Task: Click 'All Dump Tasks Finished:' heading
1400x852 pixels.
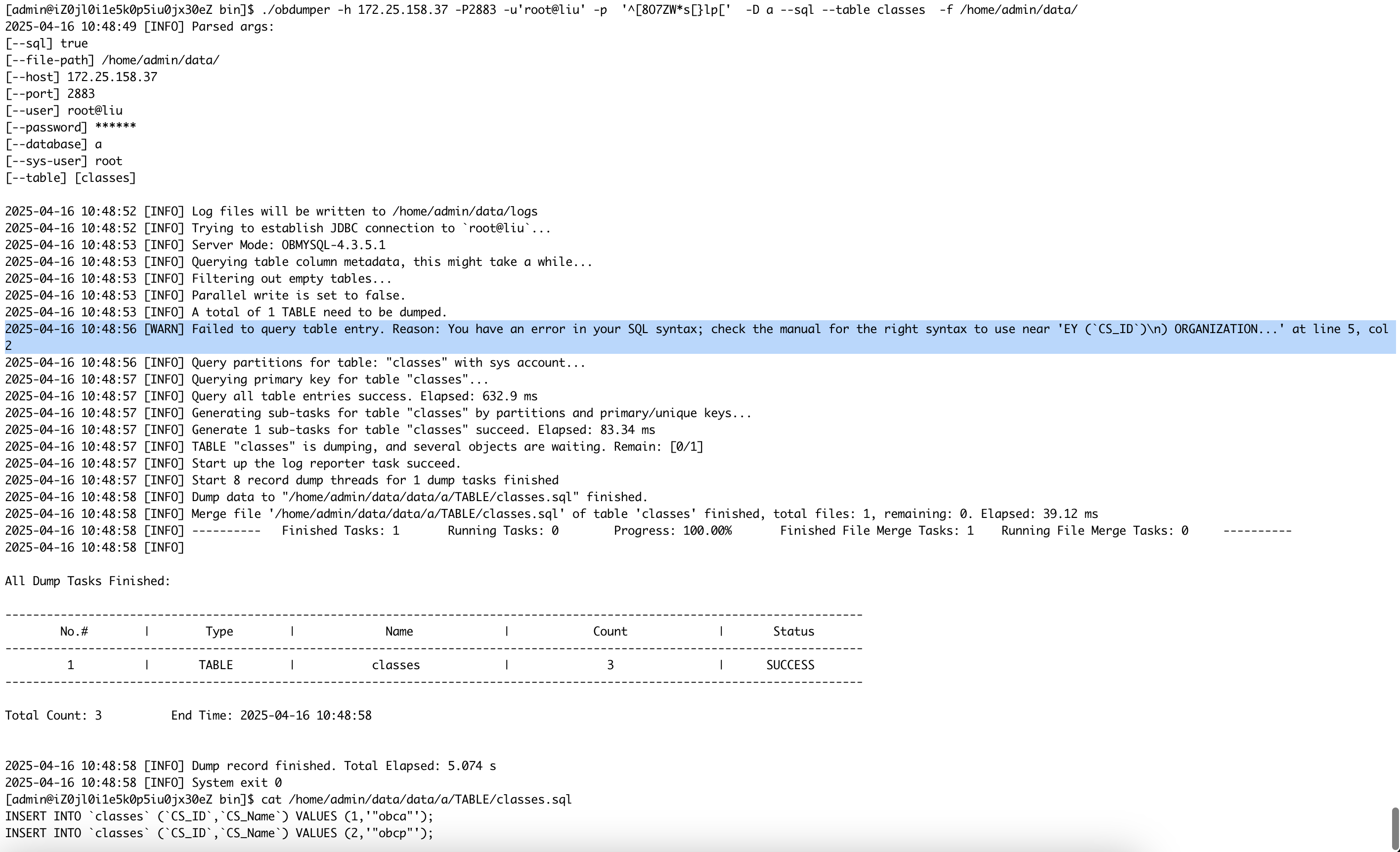Action: click(x=88, y=581)
